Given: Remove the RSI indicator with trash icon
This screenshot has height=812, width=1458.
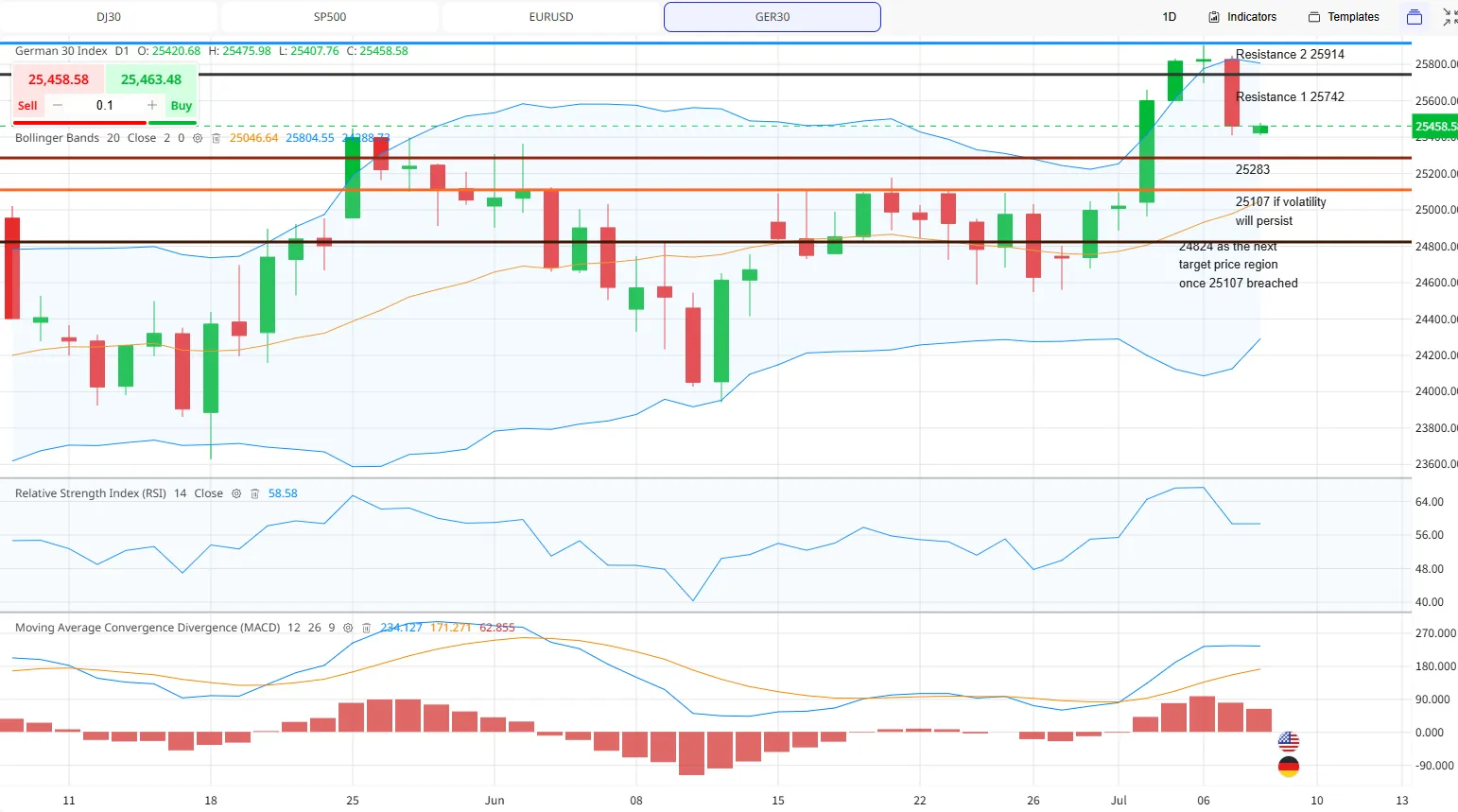Looking at the screenshot, I should pyautogui.click(x=254, y=493).
